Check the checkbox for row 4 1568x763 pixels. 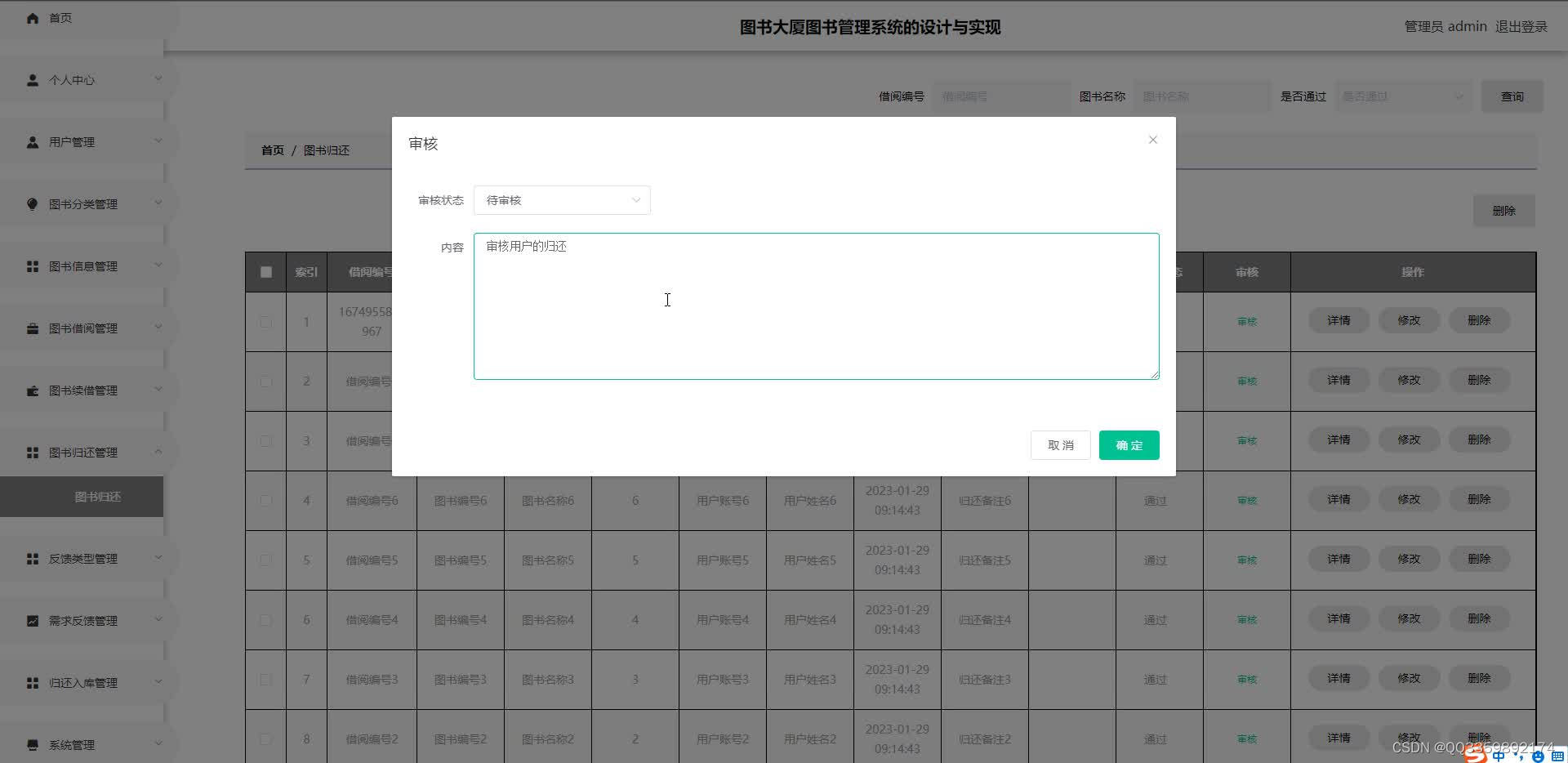[x=266, y=501]
